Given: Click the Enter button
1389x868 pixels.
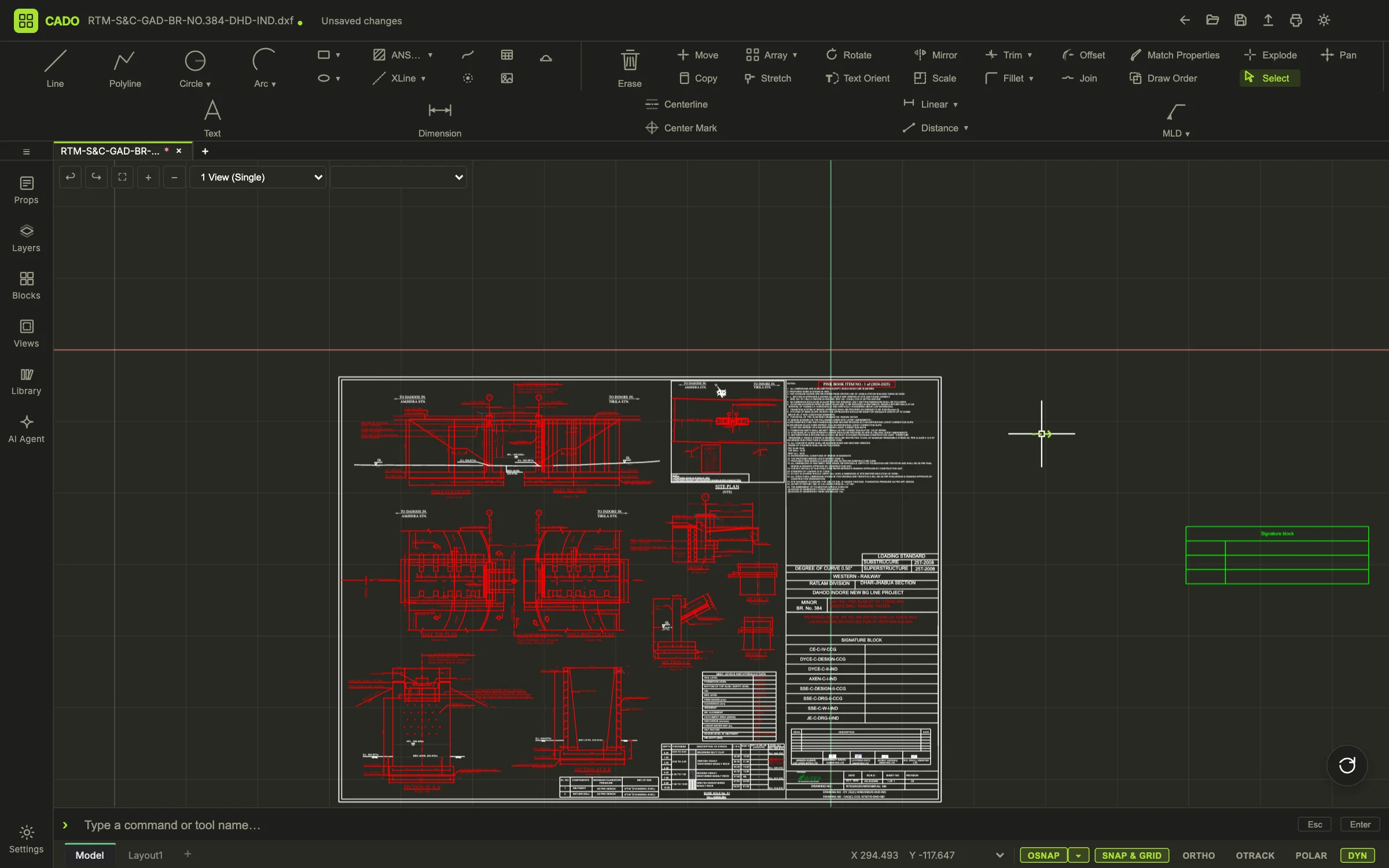Looking at the screenshot, I should [x=1360, y=825].
